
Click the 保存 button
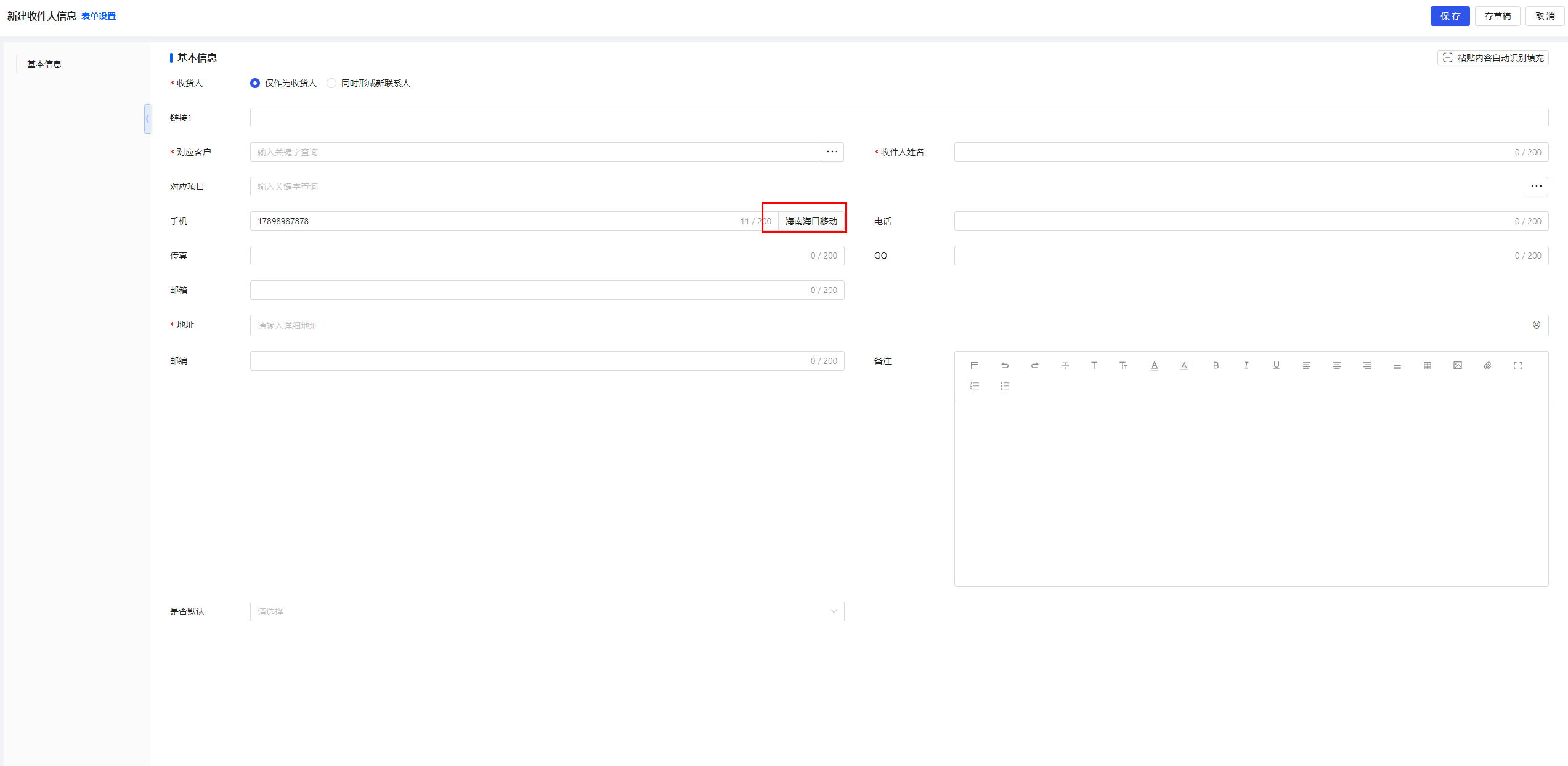1450,16
